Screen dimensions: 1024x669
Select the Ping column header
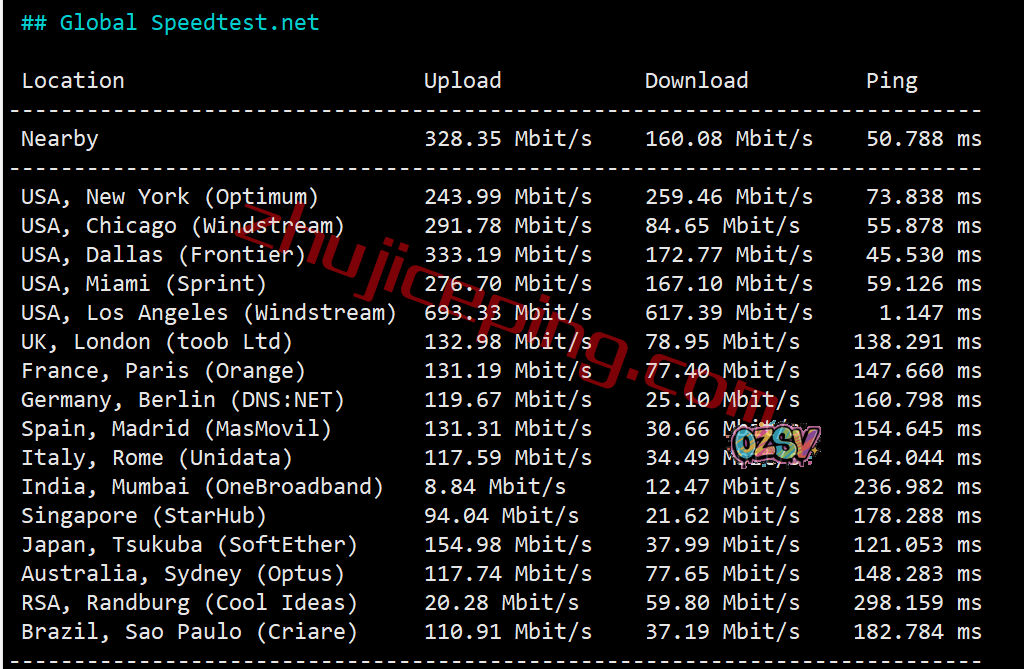pyautogui.click(x=891, y=81)
